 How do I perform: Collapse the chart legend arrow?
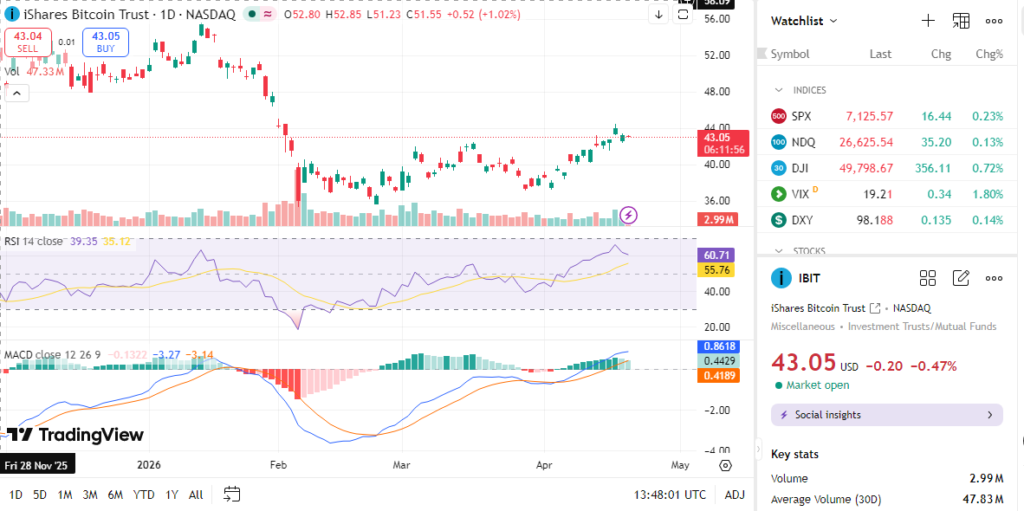click(x=17, y=93)
